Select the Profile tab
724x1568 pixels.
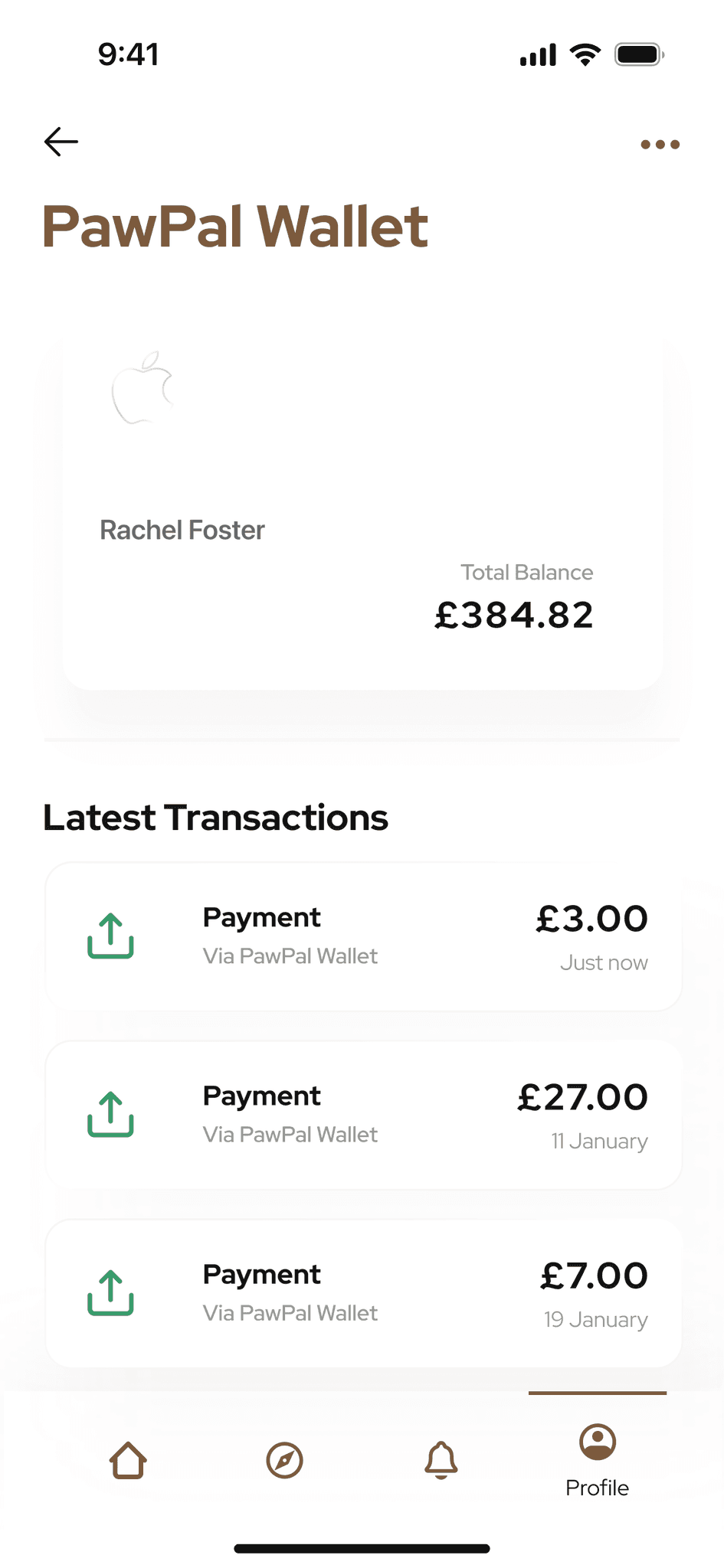598,1461
